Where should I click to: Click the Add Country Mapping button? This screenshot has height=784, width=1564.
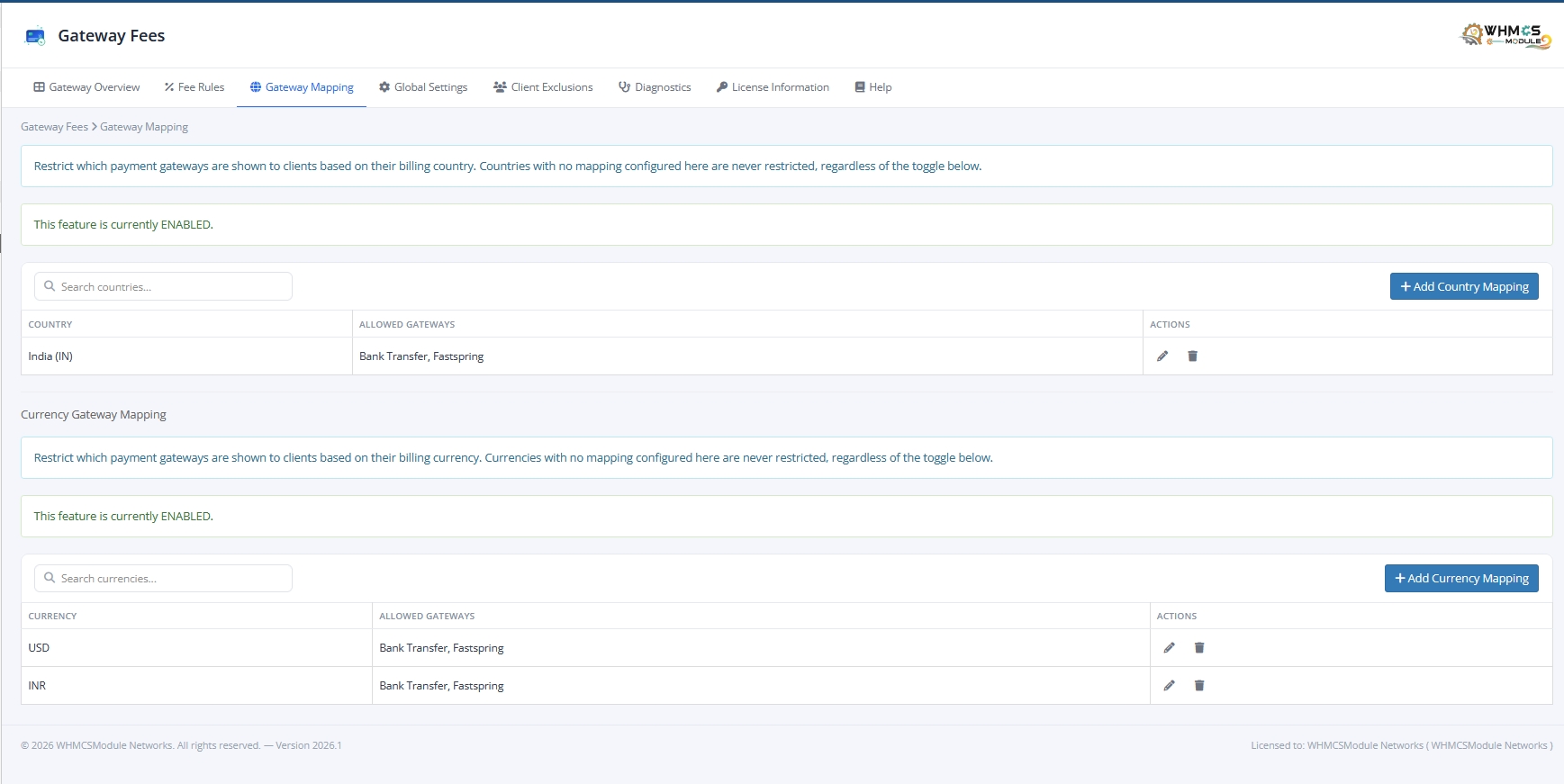tap(1464, 286)
